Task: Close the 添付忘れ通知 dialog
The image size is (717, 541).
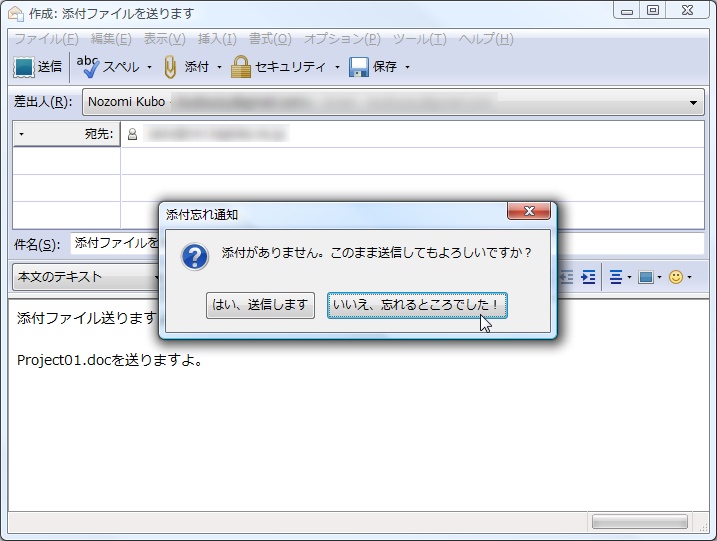Action: [529, 211]
